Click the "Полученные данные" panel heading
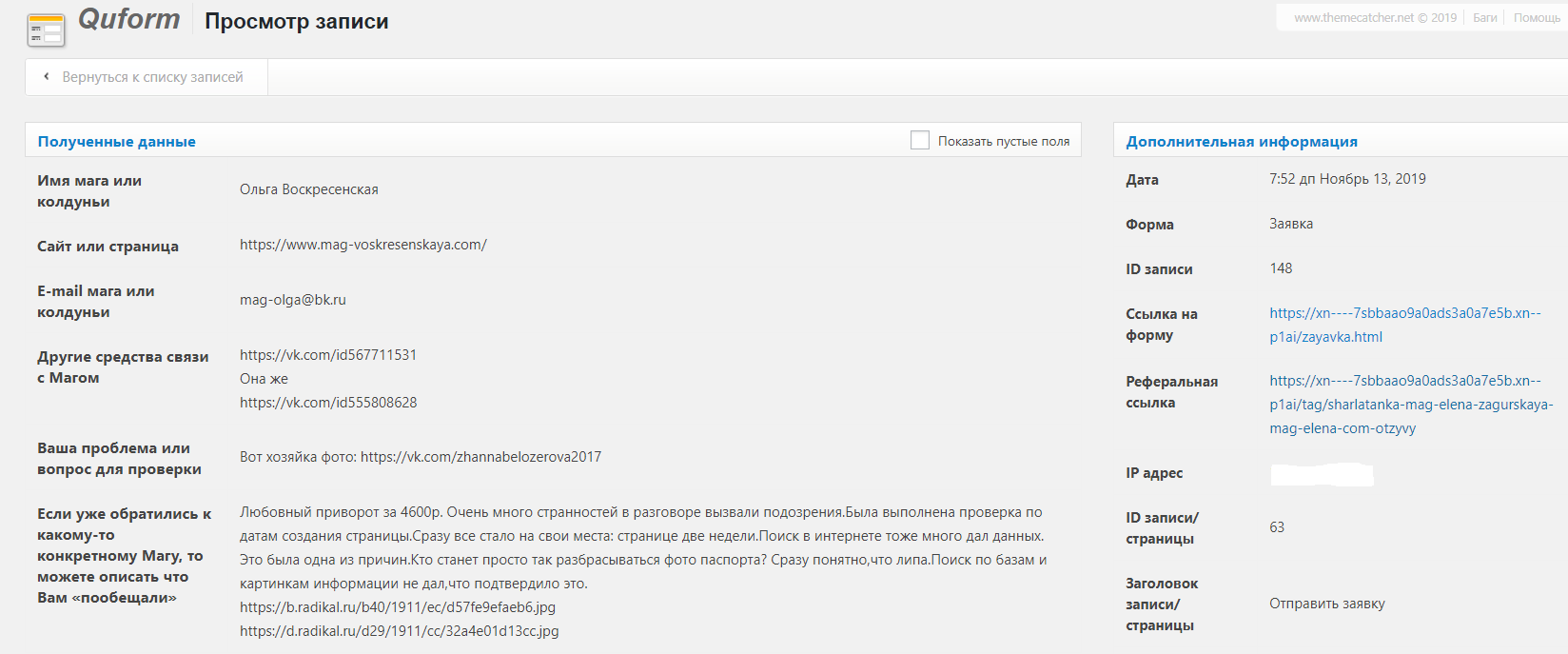The height and width of the screenshot is (654, 1568). (x=116, y=142)
